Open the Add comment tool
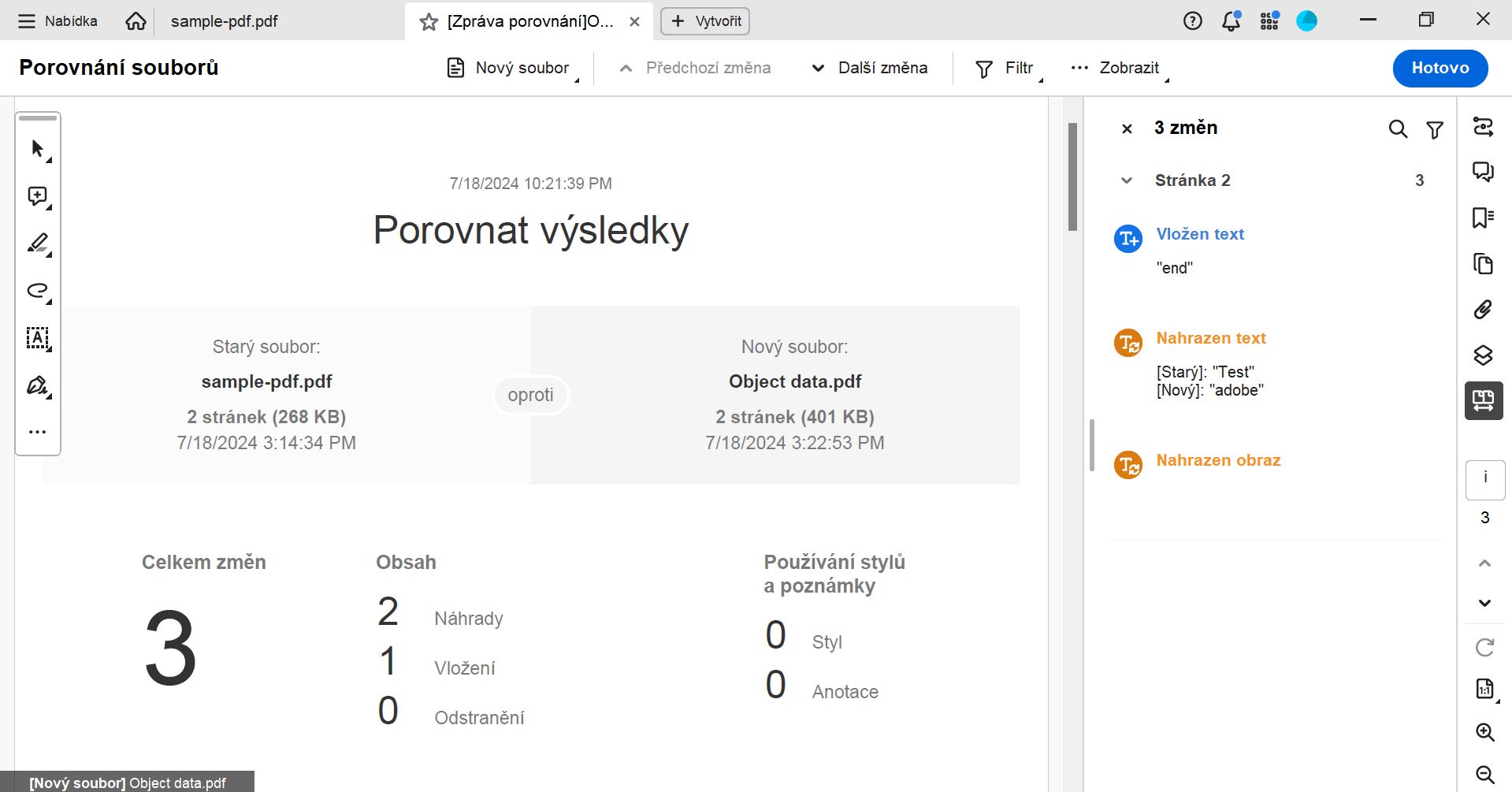The width and height of the screenshot is (1512, 792). click(x=37, y=196)
